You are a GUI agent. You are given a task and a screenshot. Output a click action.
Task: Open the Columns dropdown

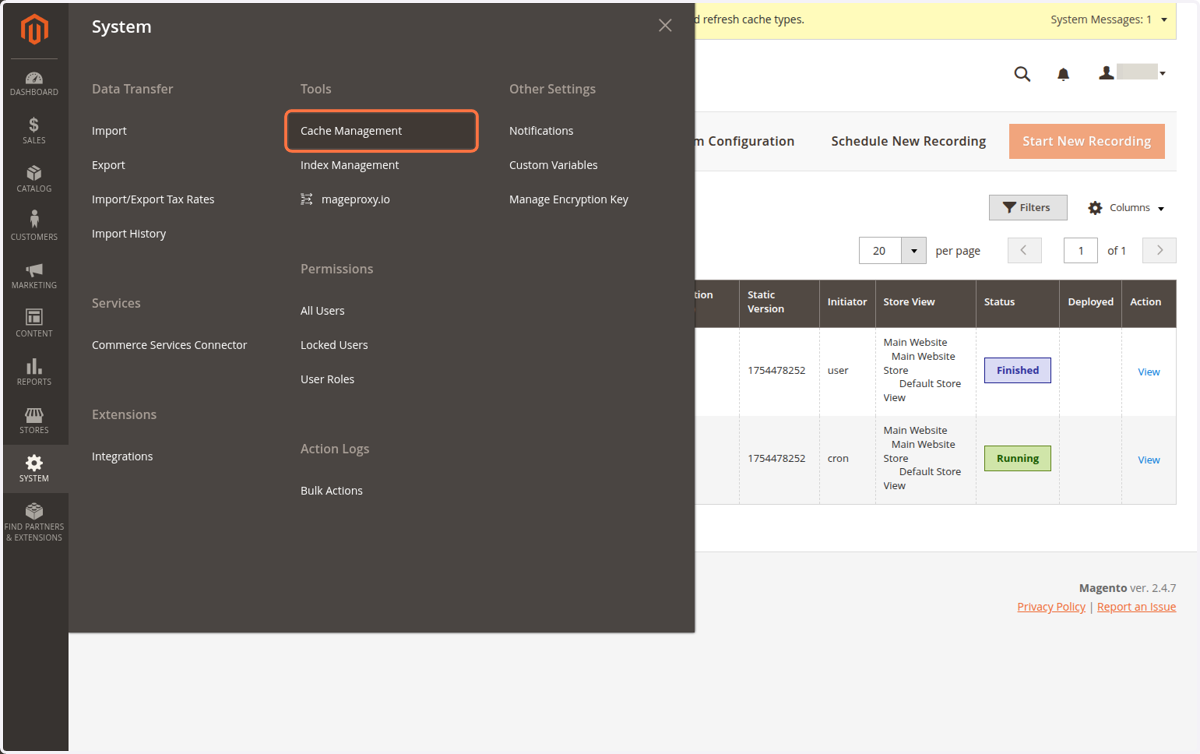click(1126, 208)
